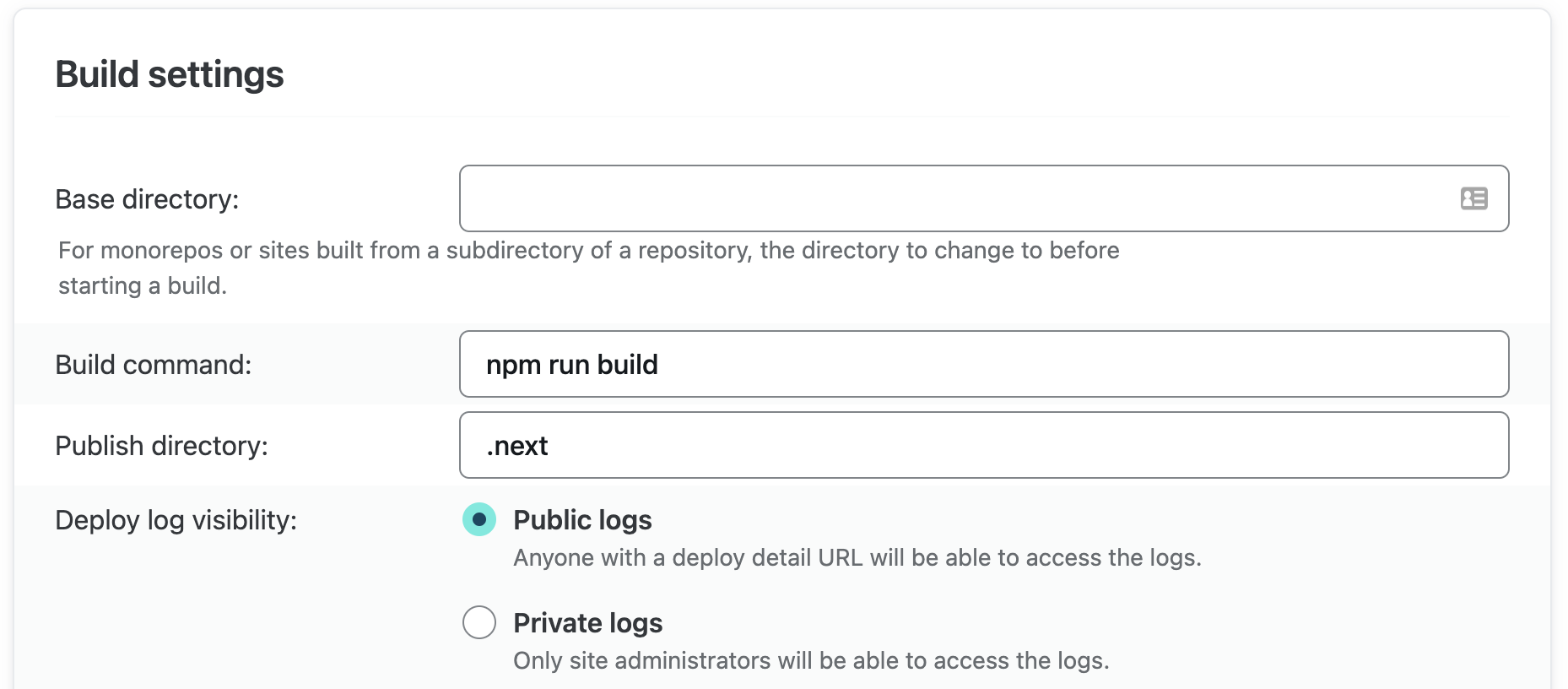1568x689 pixels.
Task: Click the Build command input field
Action: coord(984,364)
